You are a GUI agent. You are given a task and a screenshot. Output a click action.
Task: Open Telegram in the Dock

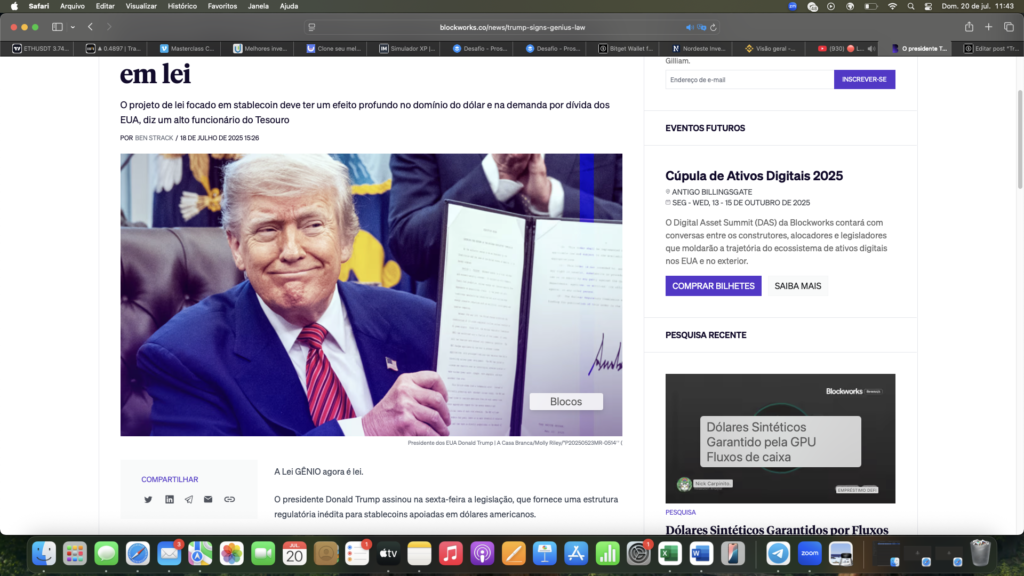pos(778,554)
